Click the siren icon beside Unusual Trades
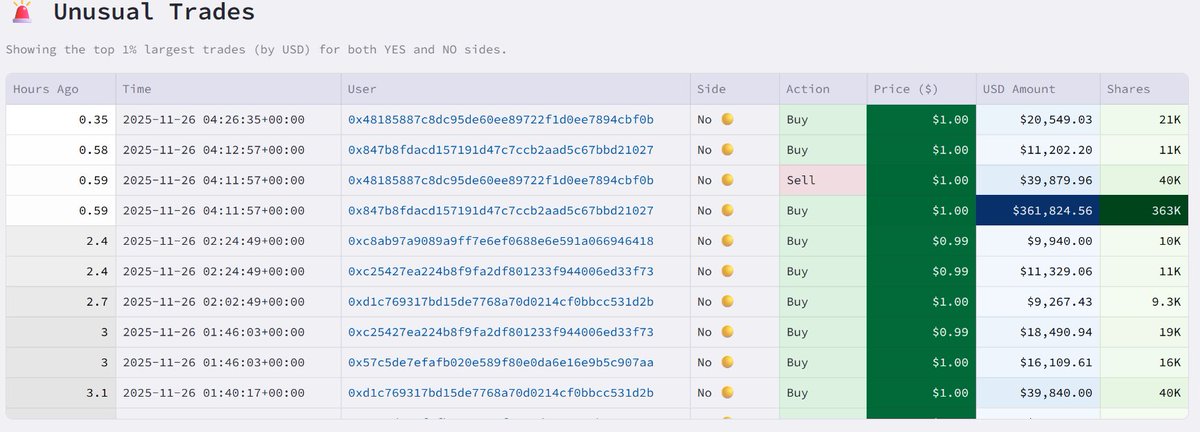1200x432 pixels. coord(20,13)
